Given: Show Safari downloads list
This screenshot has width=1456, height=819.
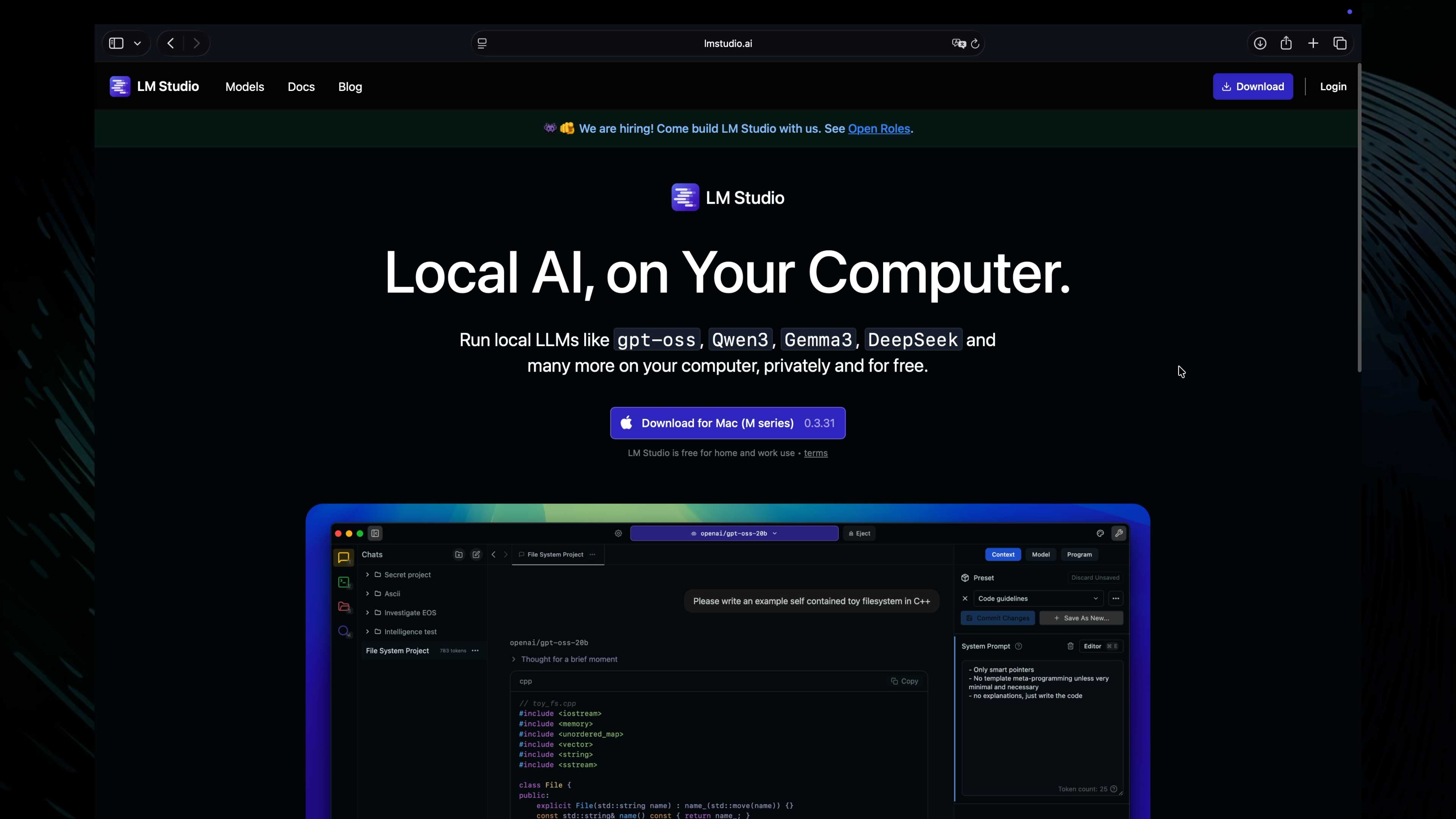Looking at the screenshot, I should (x=1260, y=44).
